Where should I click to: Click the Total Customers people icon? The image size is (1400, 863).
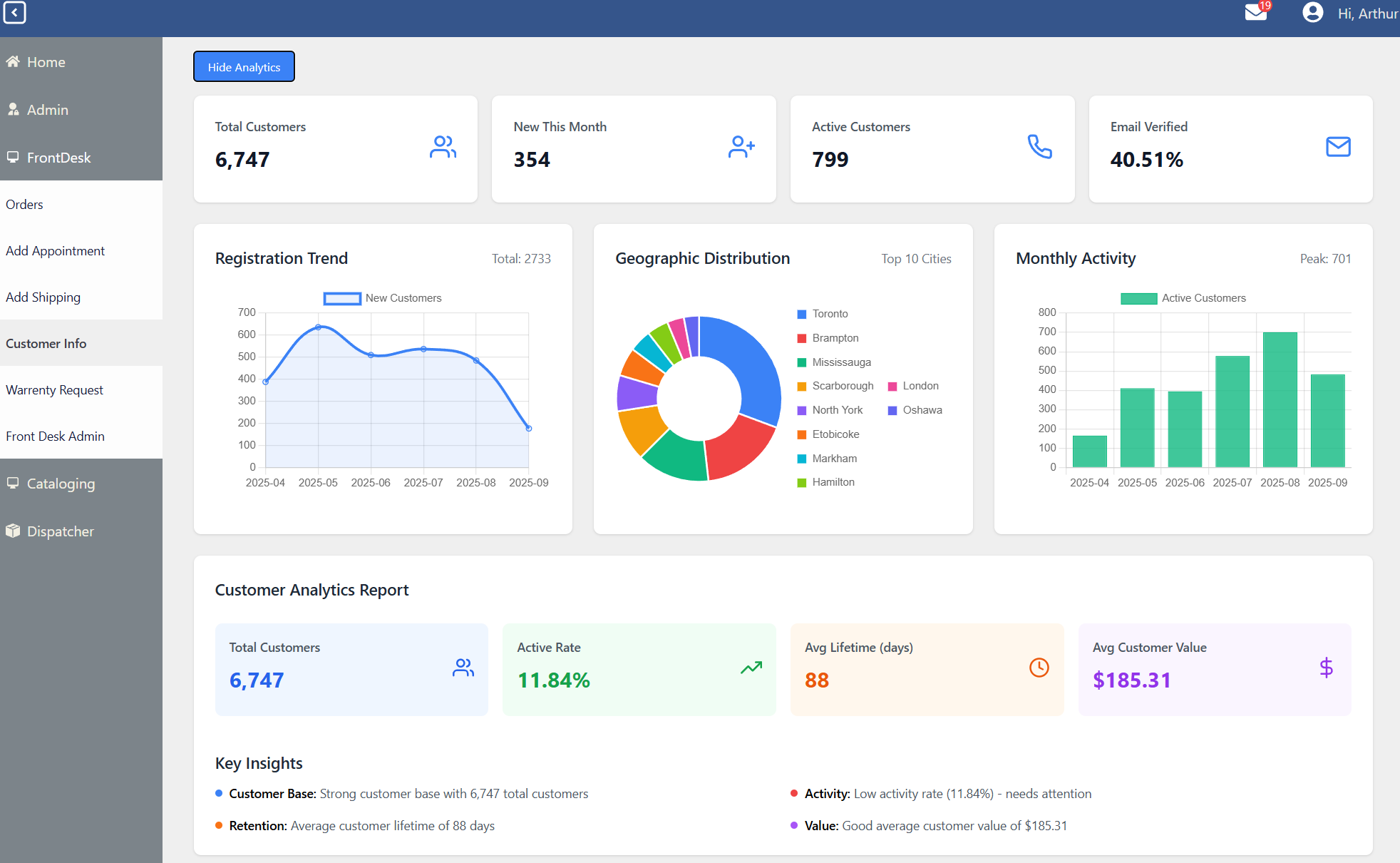[x=443, y=147]
